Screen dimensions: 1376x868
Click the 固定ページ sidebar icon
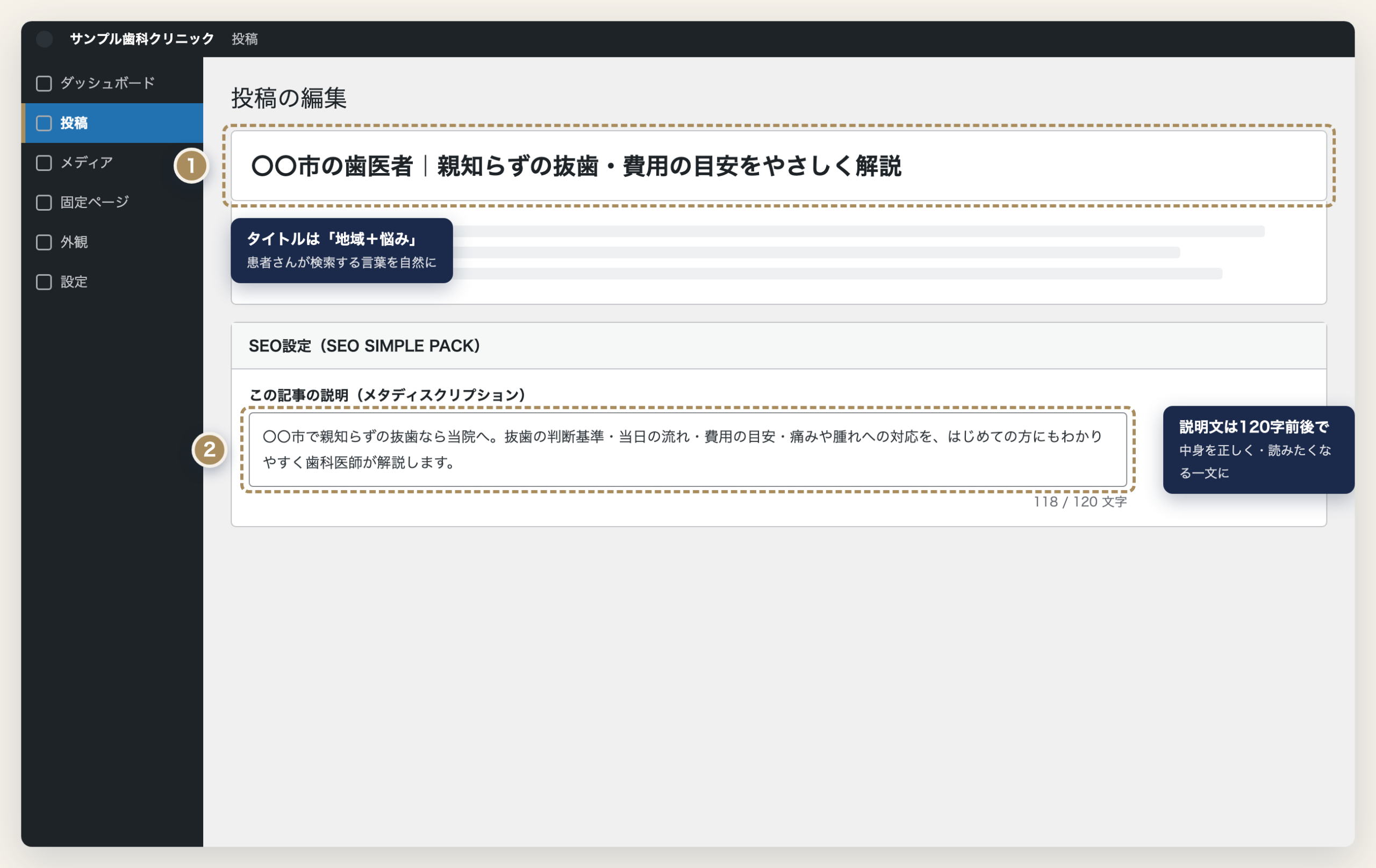tap(44, 202)
